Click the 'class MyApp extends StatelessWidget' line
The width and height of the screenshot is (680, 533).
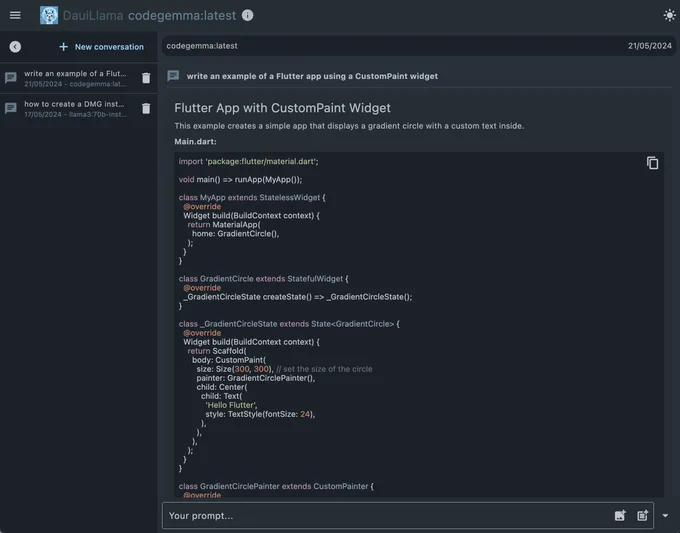click(x=252, y=198)
